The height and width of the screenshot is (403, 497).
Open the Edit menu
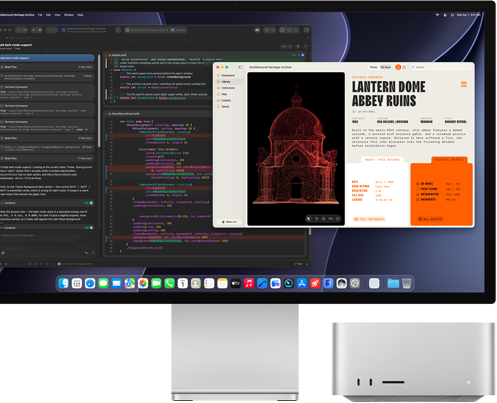48,15
